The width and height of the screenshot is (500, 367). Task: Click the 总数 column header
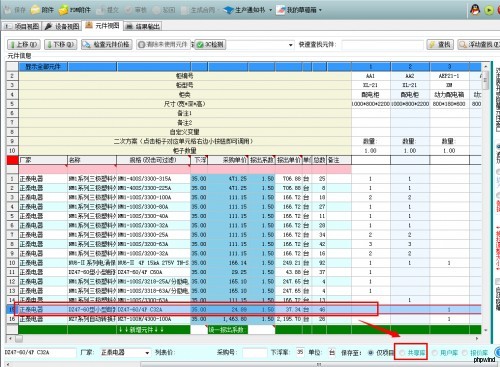319,160
